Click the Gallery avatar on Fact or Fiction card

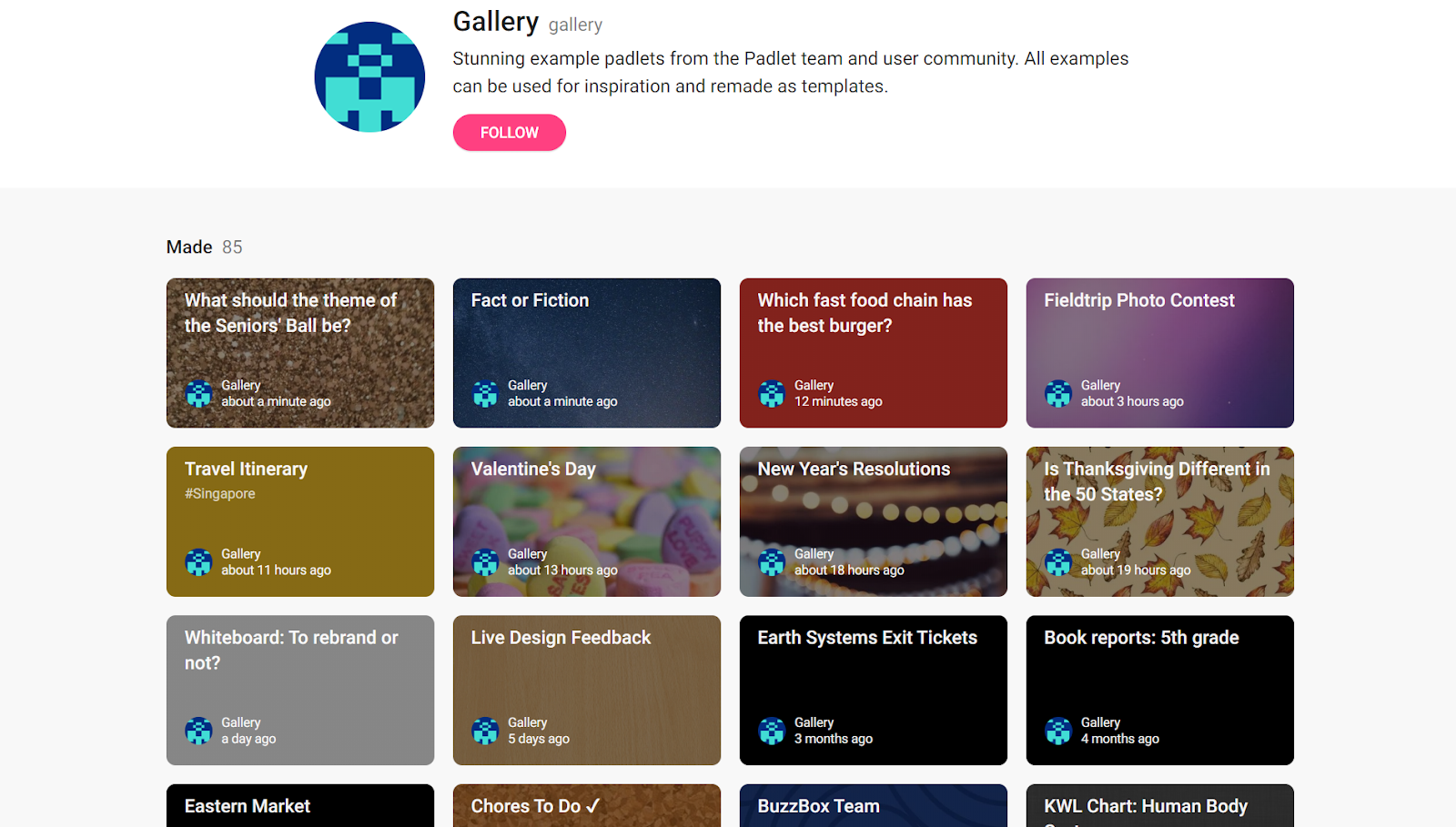tap(484, 393)
